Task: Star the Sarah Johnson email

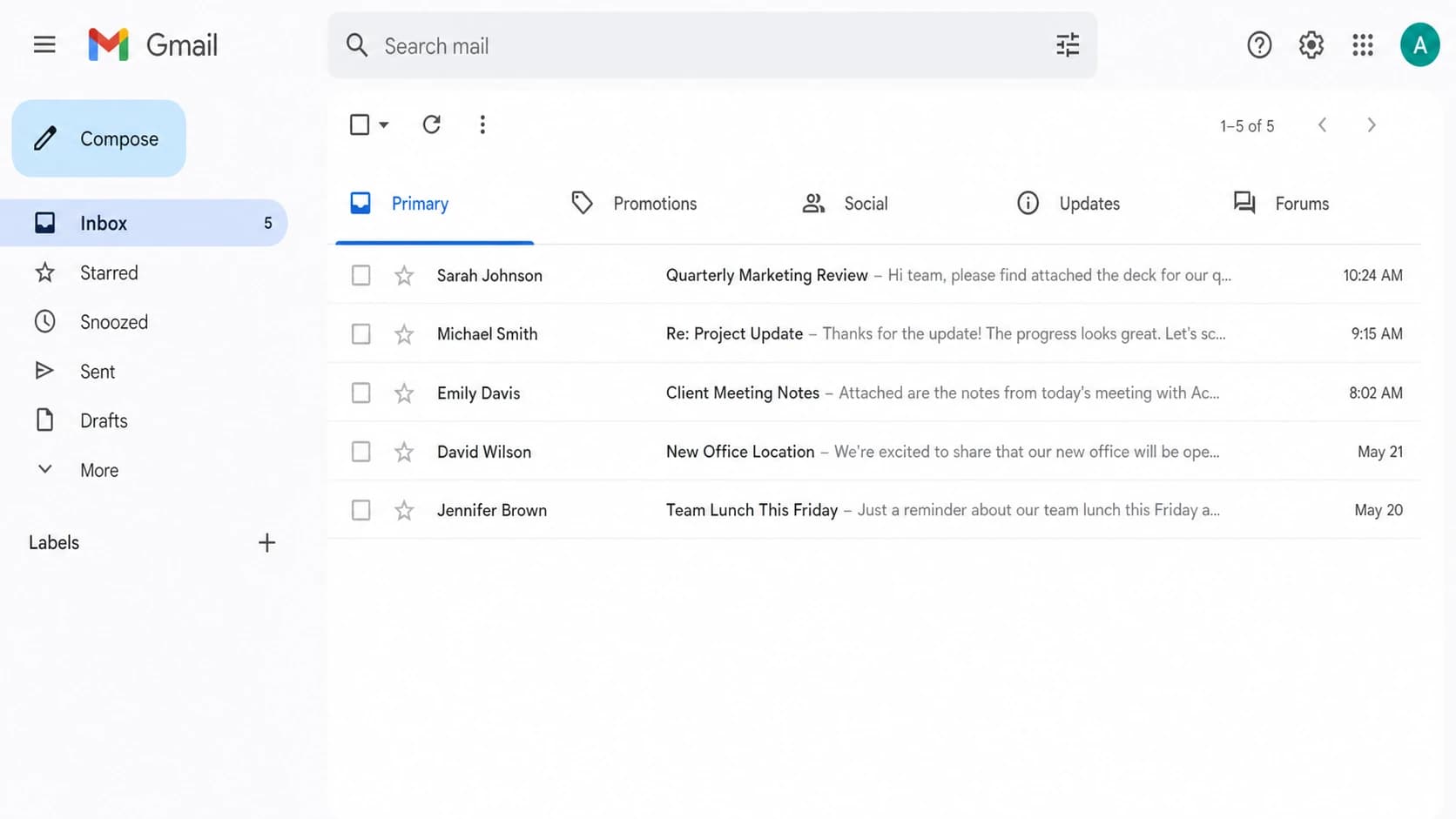Action: pos(404,276)
